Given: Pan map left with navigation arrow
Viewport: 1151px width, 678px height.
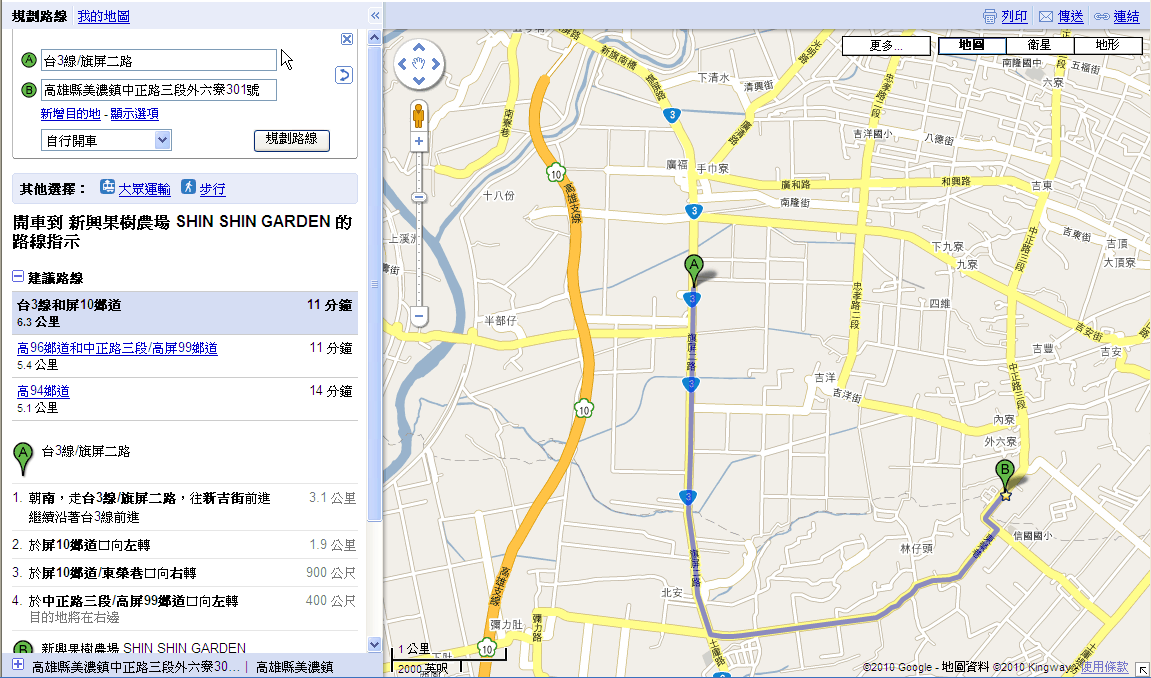Looking at the screenshot, I should pos(402,64).
